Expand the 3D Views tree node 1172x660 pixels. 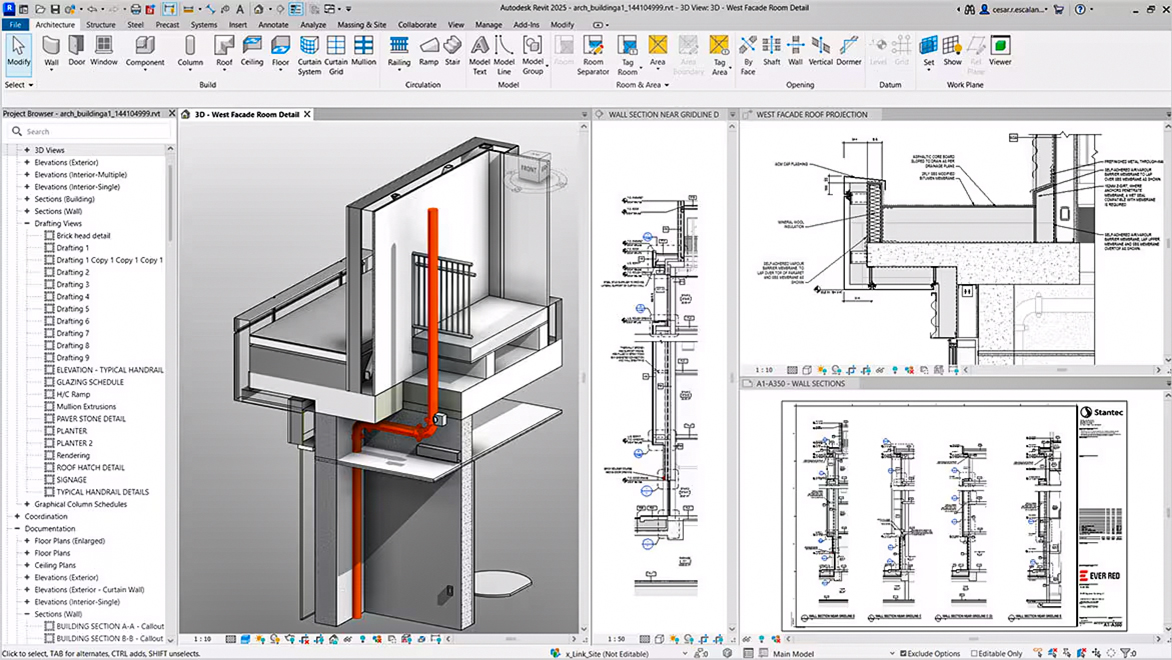point(27,150)
